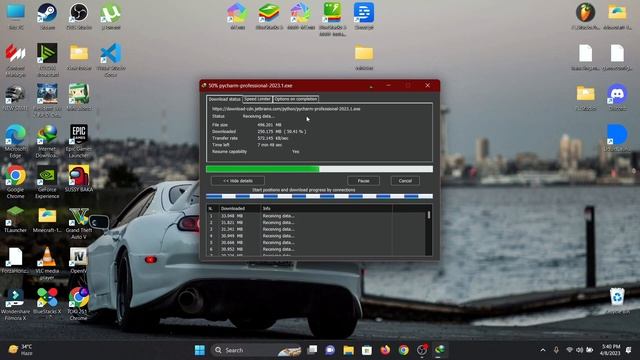This screenshot has height=360, width=640.
Task: Open the TLauncher desktop shortcut
Action: click(16, 220)
